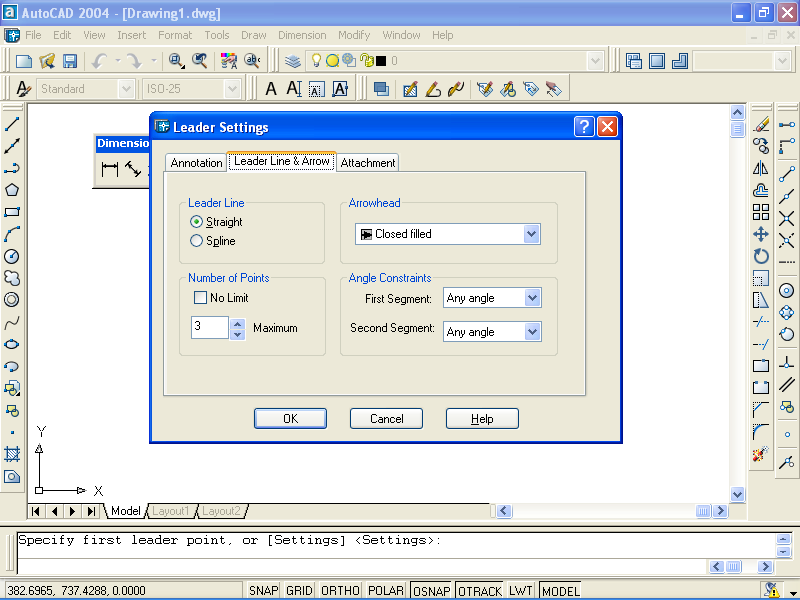Click OK in Leader Settings
This screenshot has height=600, width=800.
tap(290, 419)
